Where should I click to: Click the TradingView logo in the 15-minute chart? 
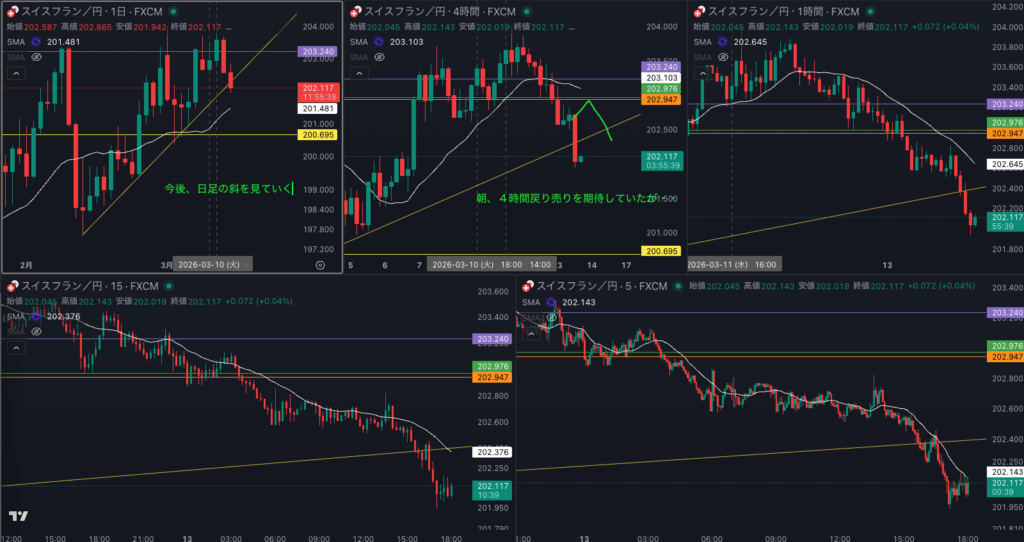17,516
